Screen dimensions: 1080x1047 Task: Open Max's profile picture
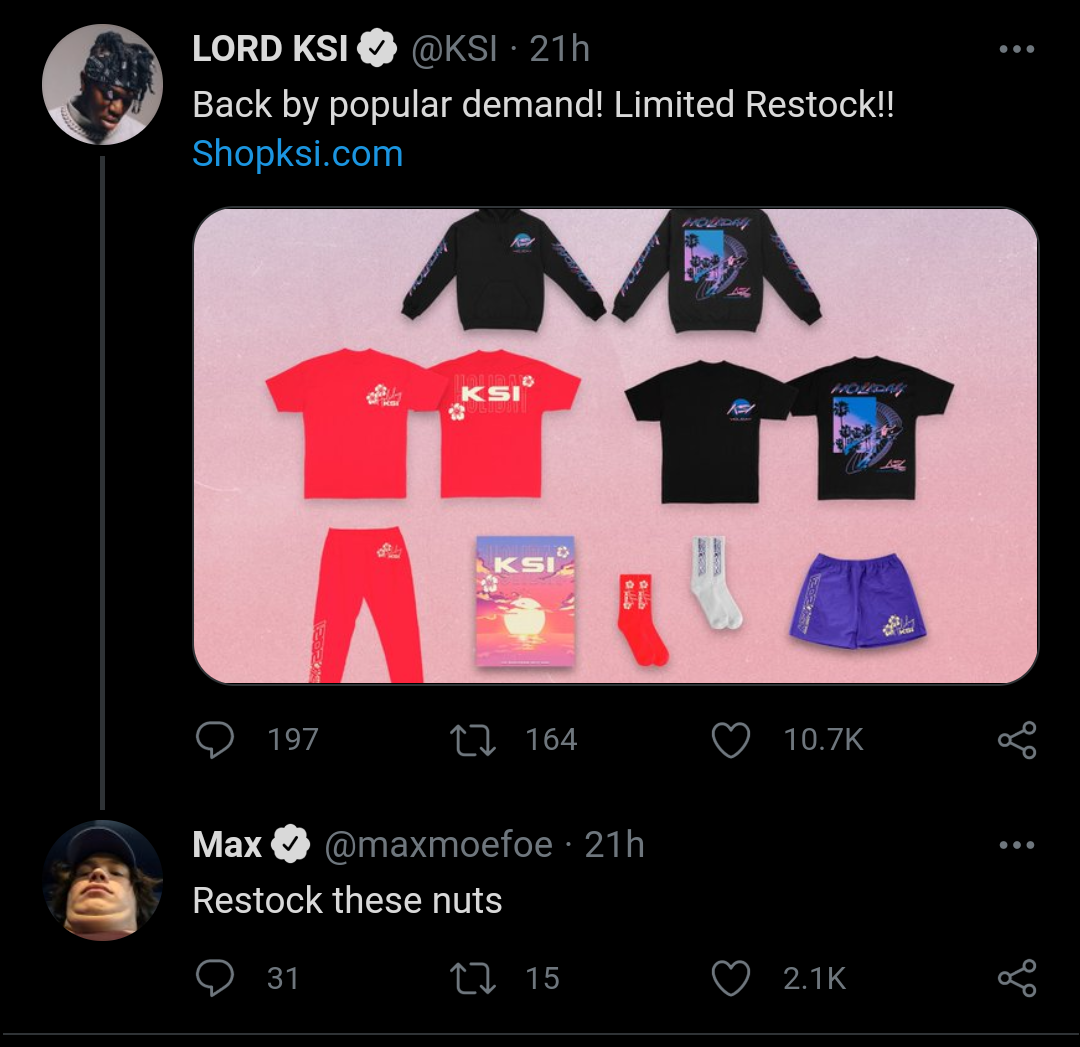click(102, 880)
